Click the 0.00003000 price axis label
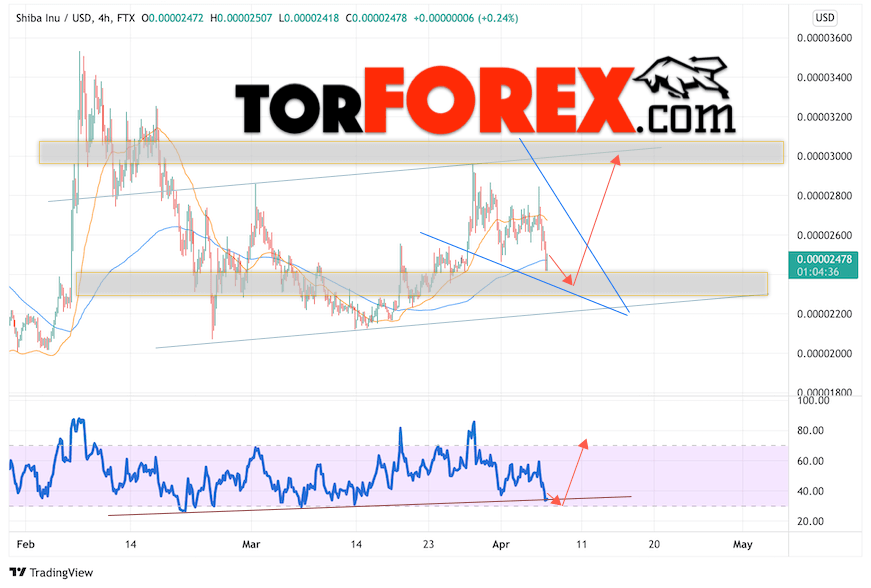 824,157
